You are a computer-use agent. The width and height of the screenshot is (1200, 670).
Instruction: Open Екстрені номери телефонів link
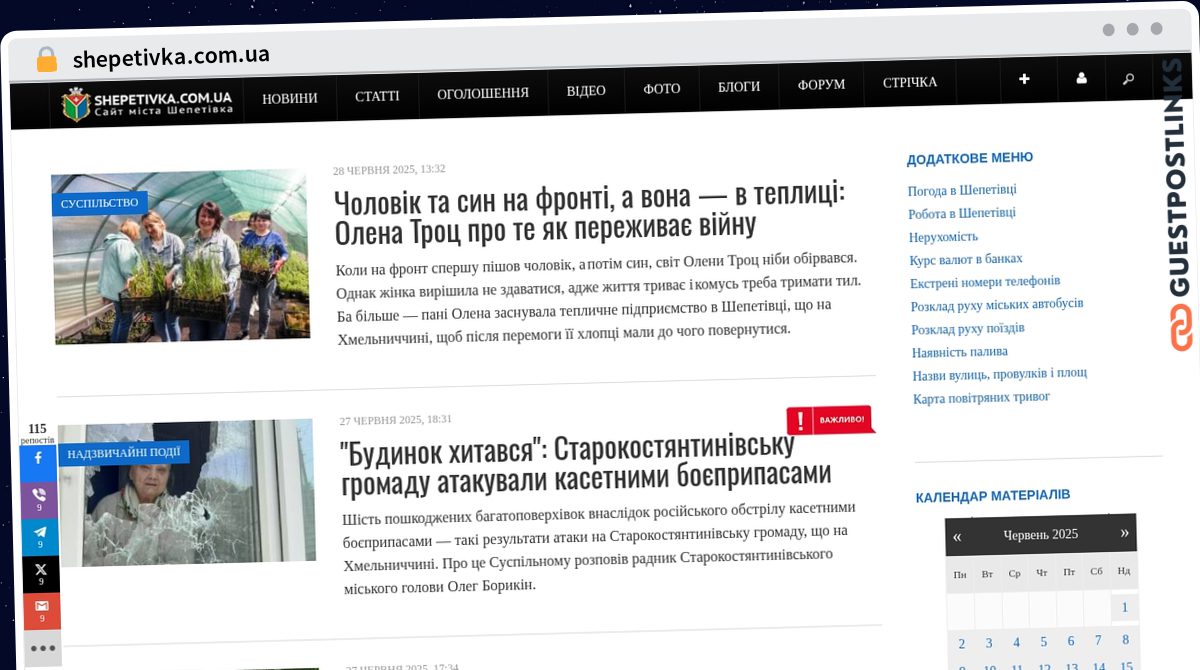[985, 282]
